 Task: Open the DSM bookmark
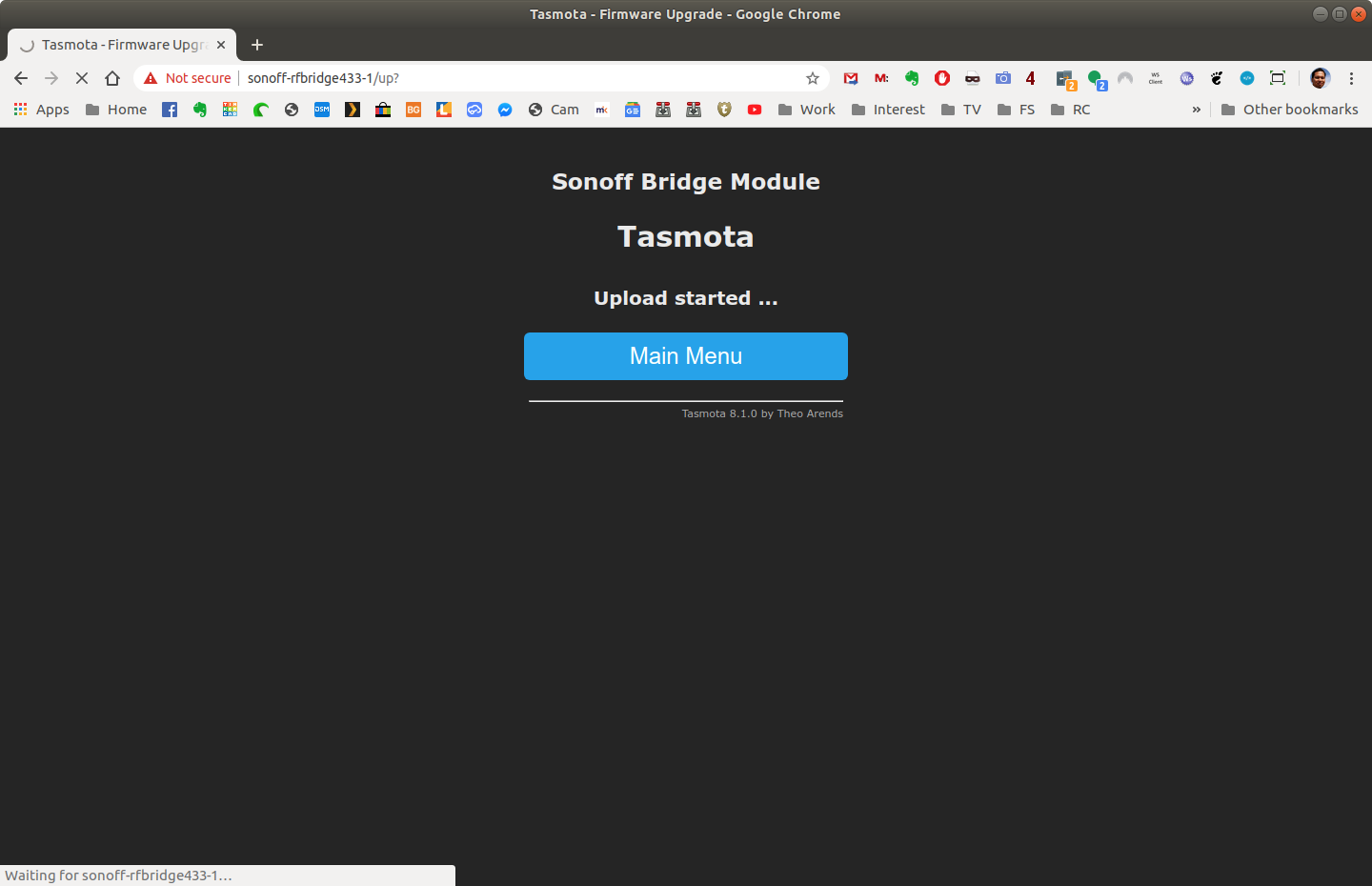click(322, 110)
